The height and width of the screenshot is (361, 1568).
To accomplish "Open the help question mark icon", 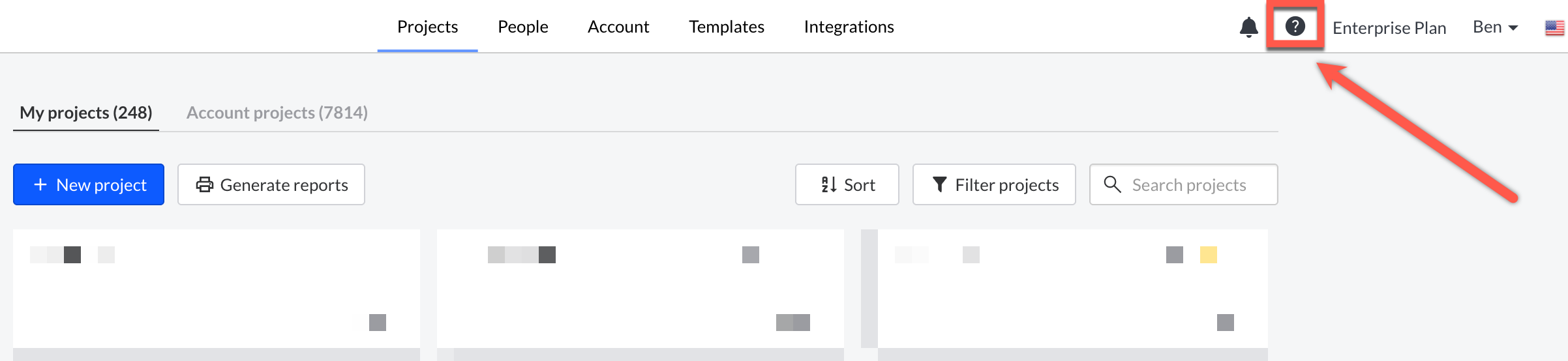I will [1295, 27].
